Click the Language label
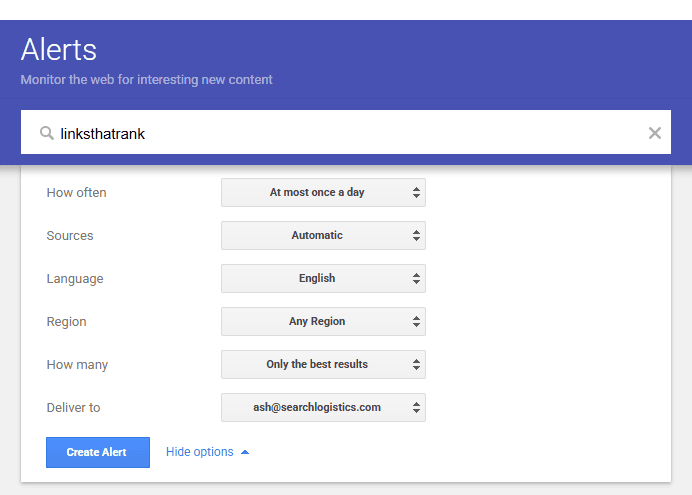 pyautogui.click(x=75, y=279)
